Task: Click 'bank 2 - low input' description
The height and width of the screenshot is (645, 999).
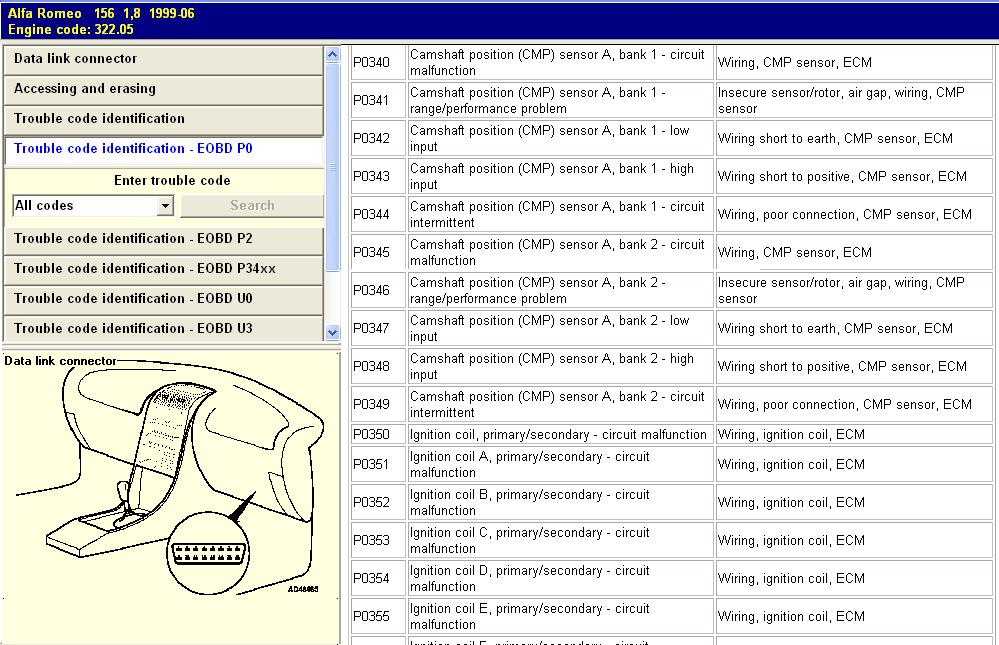Action: tap(561, 328)
